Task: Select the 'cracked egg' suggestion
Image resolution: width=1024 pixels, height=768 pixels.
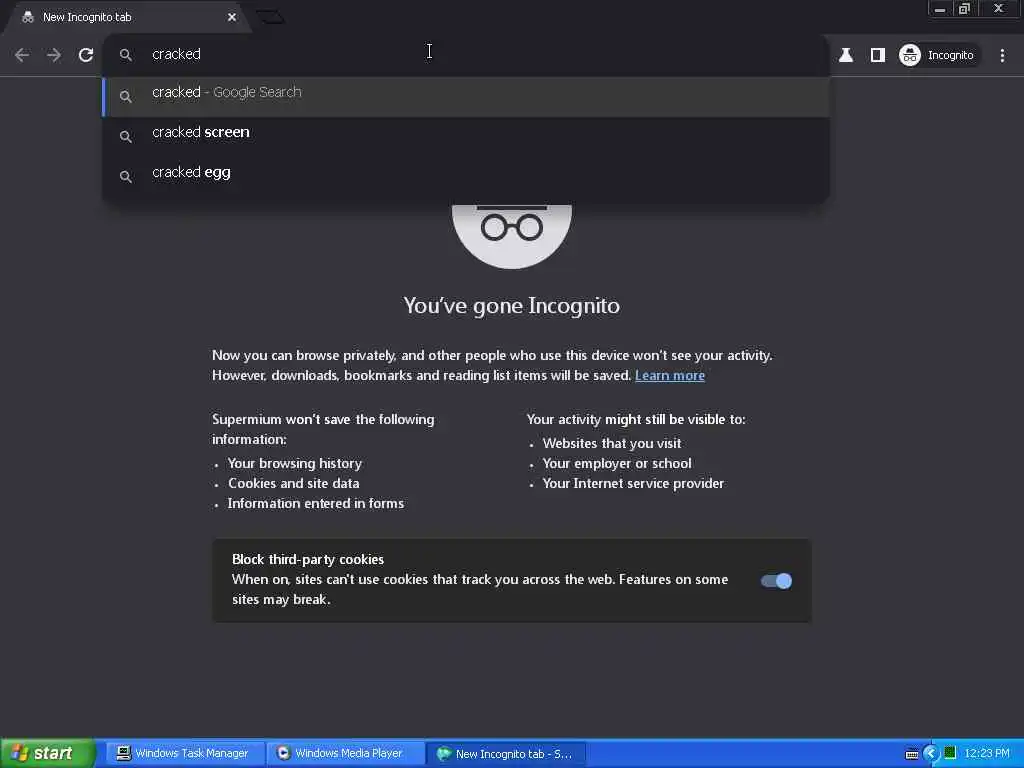Action: click(x=466, y=176)
